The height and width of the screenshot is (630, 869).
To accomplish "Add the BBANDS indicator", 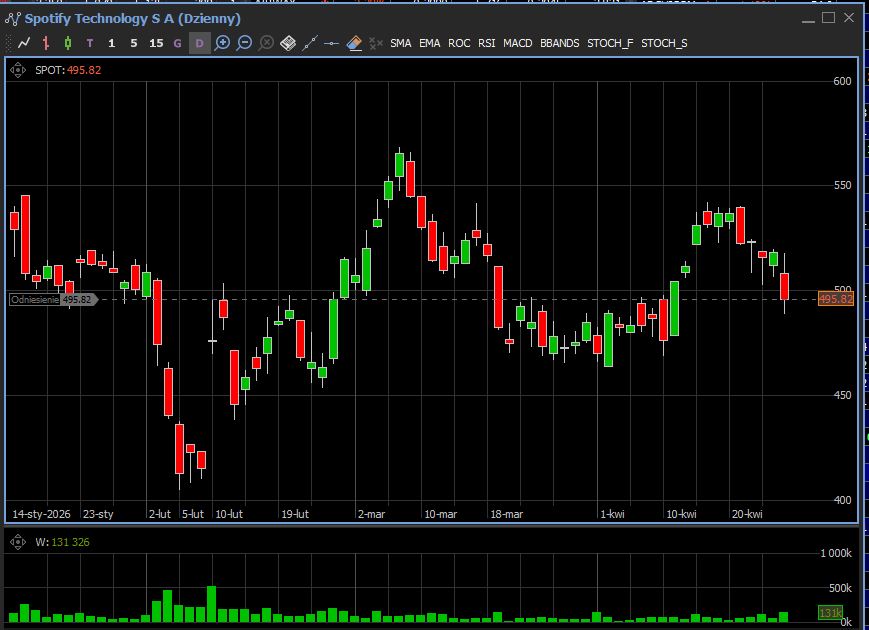I will (x=559, y=43).
